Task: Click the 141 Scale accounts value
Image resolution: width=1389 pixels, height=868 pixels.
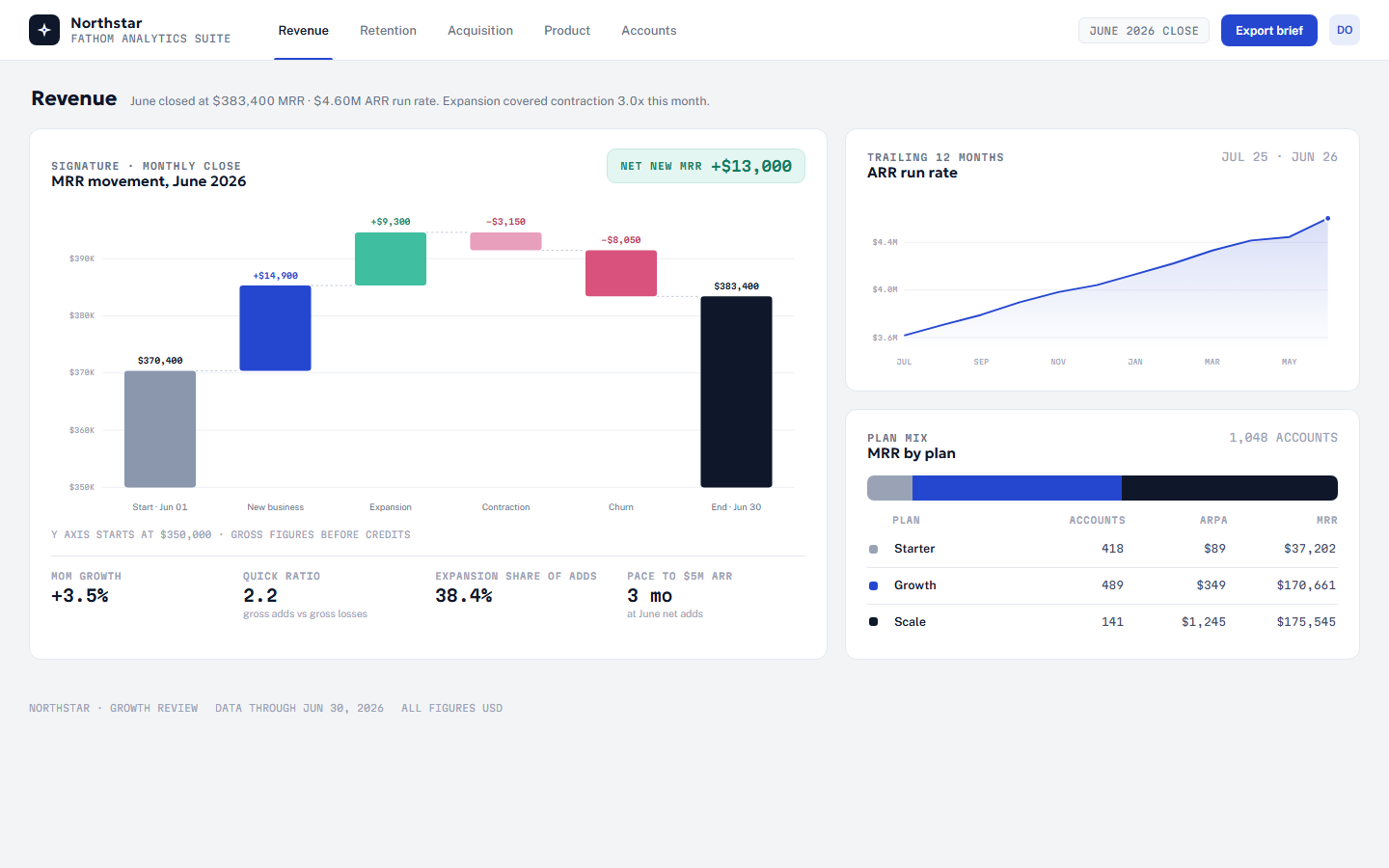Action: [1112, 622]
